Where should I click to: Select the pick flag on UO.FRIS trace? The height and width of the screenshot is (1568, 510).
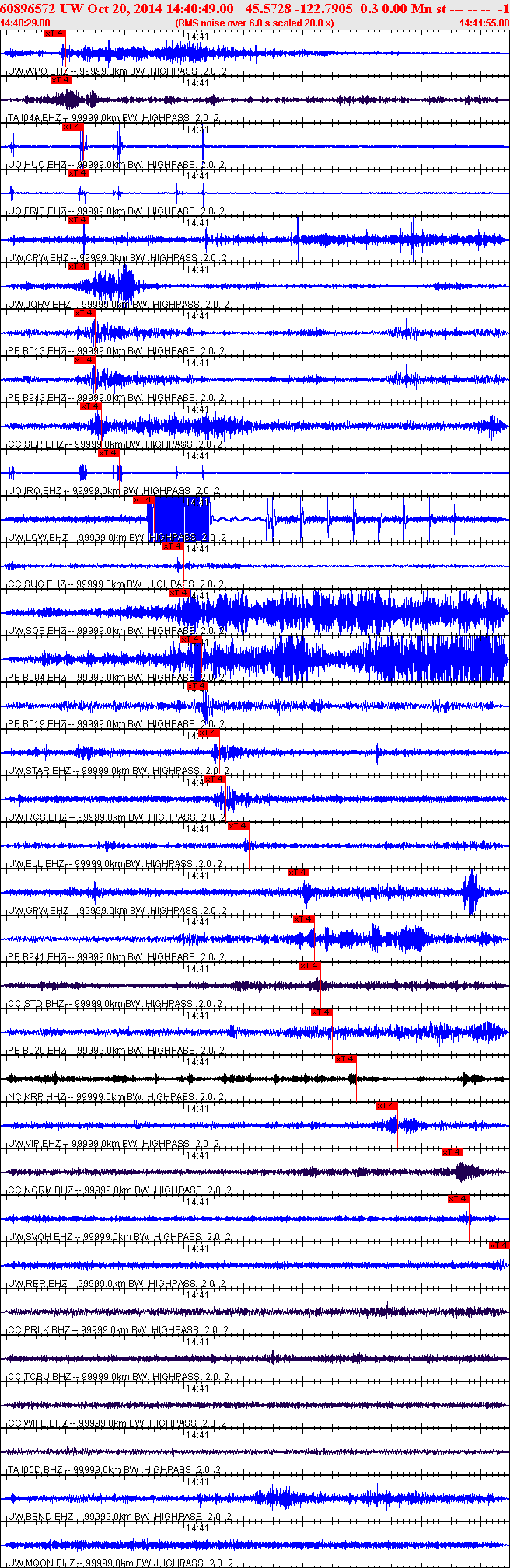[x=79, y=173]
